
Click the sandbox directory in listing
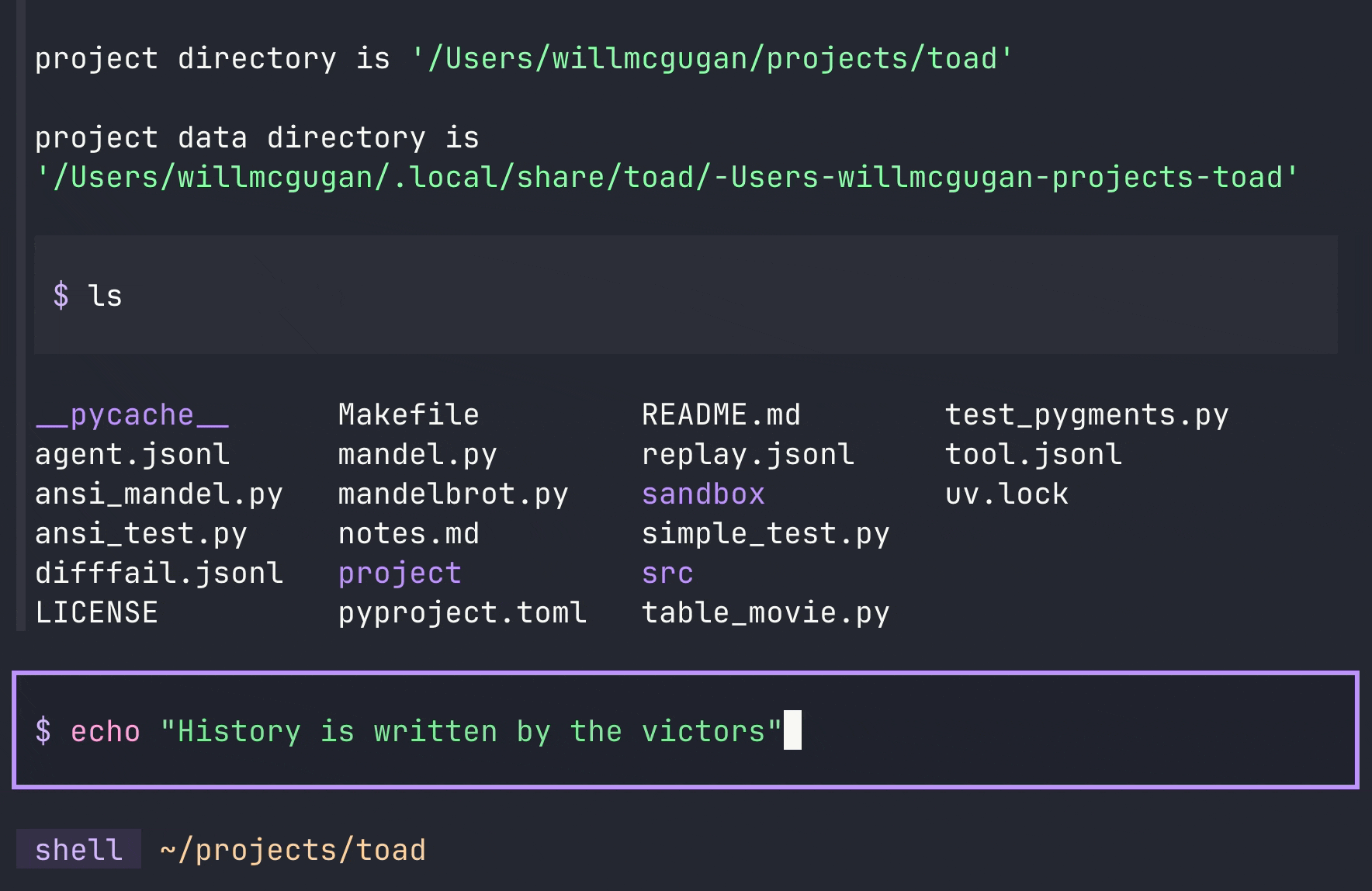(702, 494)
